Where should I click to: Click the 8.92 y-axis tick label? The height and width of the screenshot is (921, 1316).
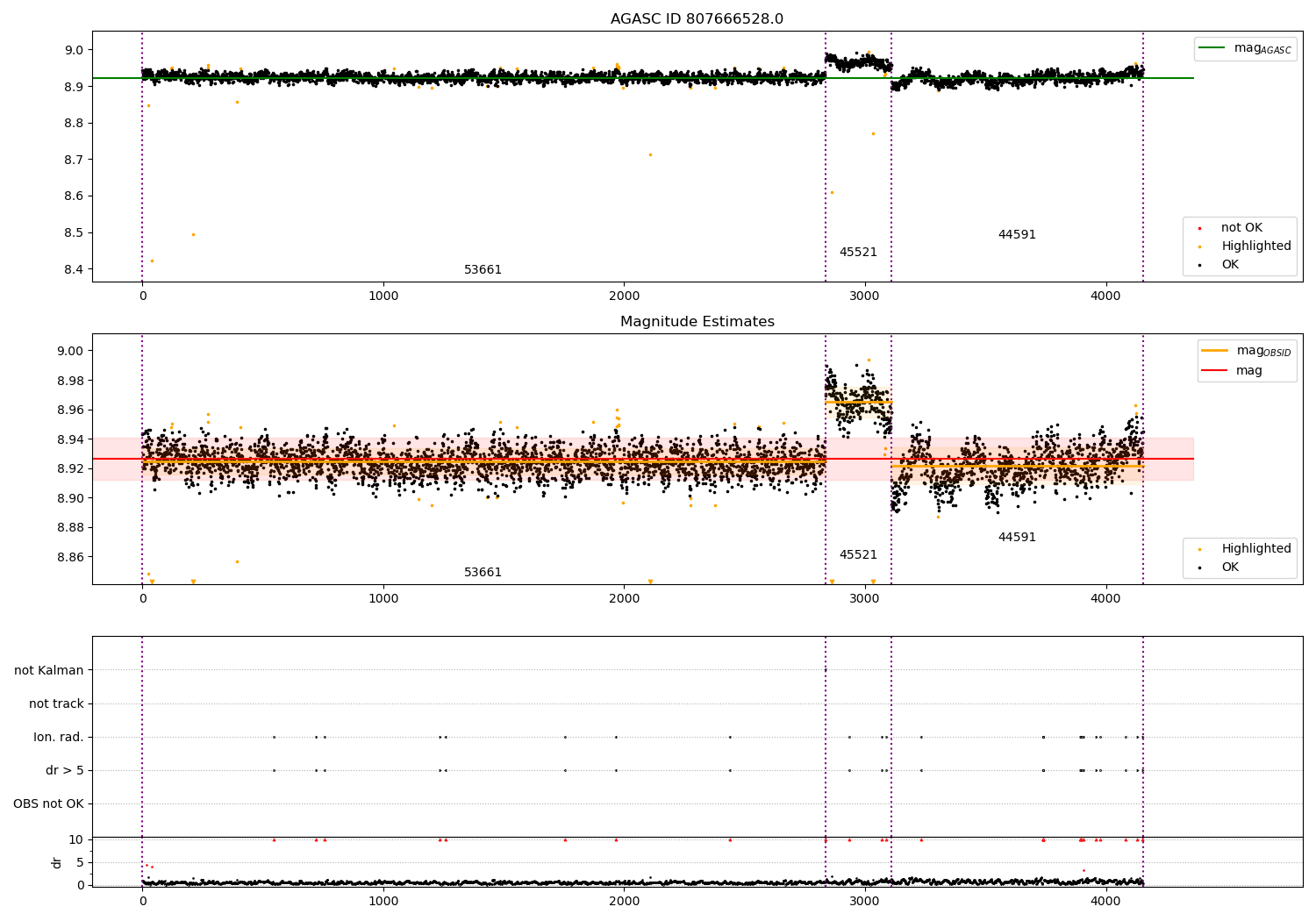coord(71,468)
